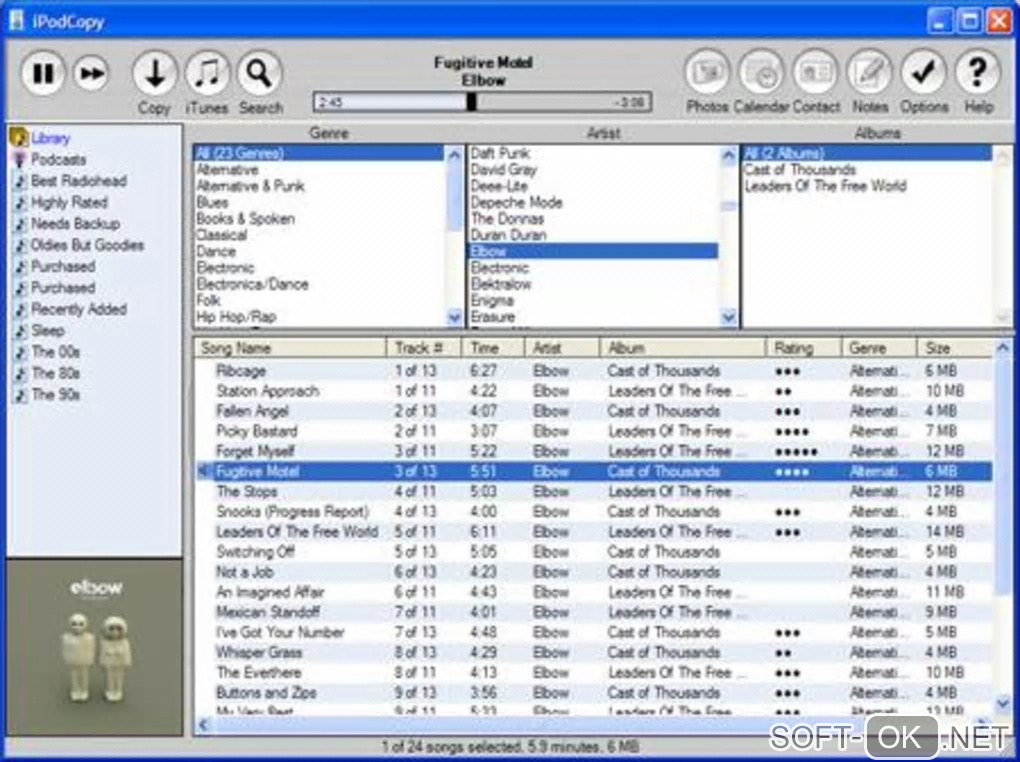
Task: Select the song Mexican Standoff
Action: click(x=593, y=612)
